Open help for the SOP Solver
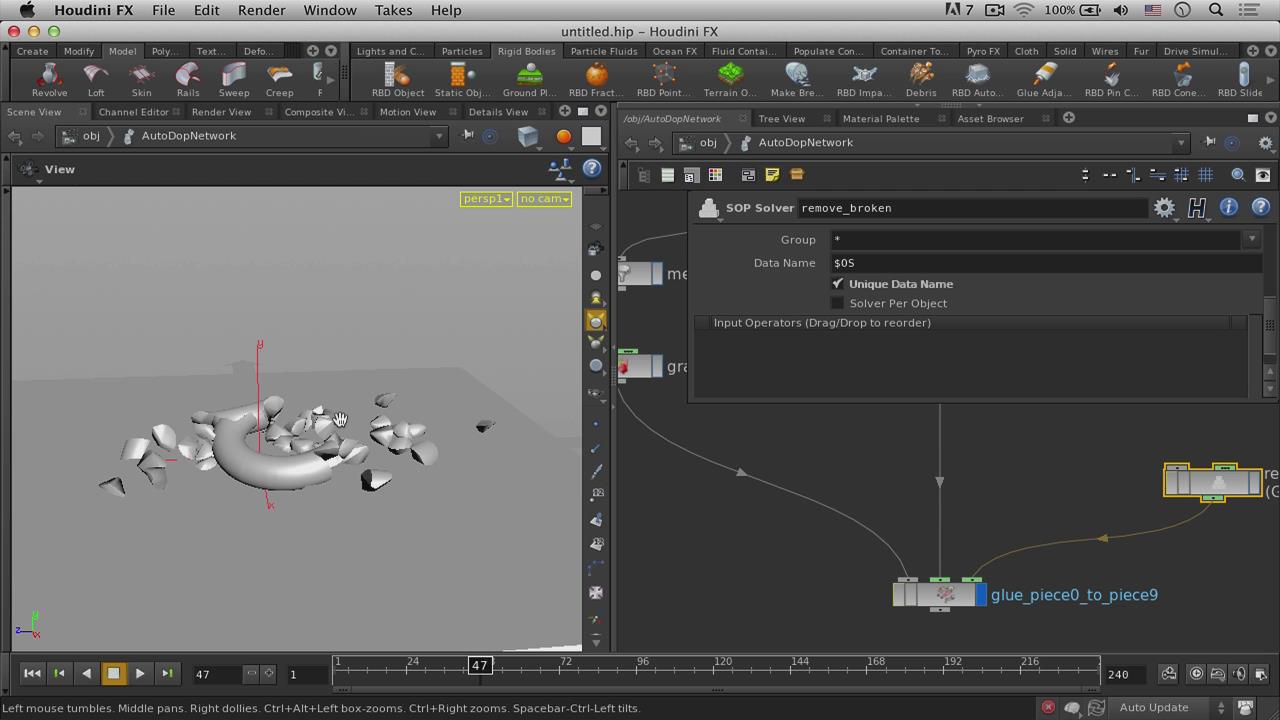Image resolution: width=1280 pixels, height=720 pixels. tap(1260, 207)
